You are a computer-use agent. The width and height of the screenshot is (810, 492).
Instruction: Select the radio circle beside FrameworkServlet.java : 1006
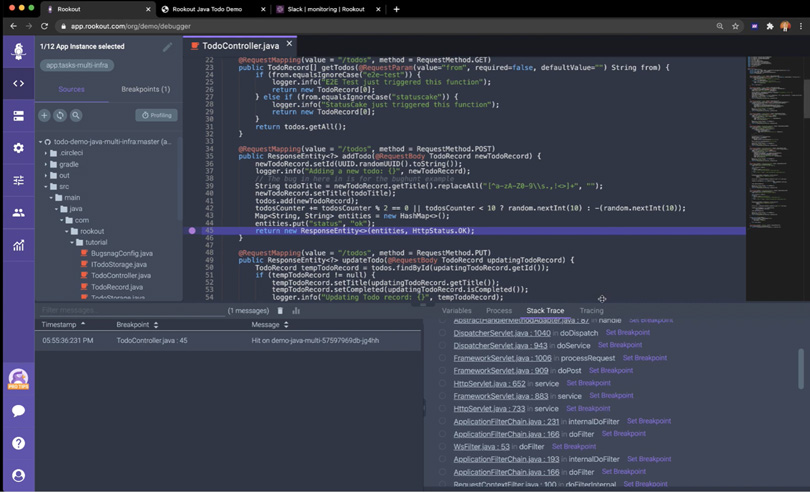(442, 358)
